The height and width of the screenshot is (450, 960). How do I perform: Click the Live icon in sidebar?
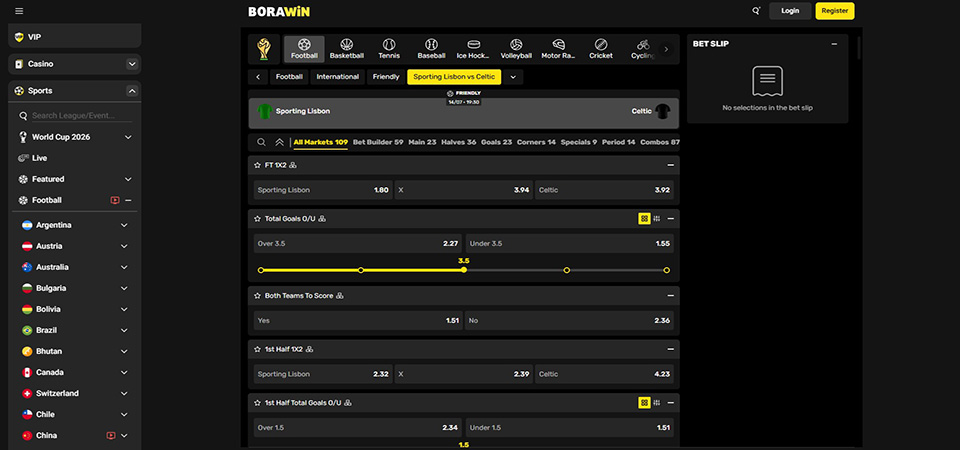point(24,158)
